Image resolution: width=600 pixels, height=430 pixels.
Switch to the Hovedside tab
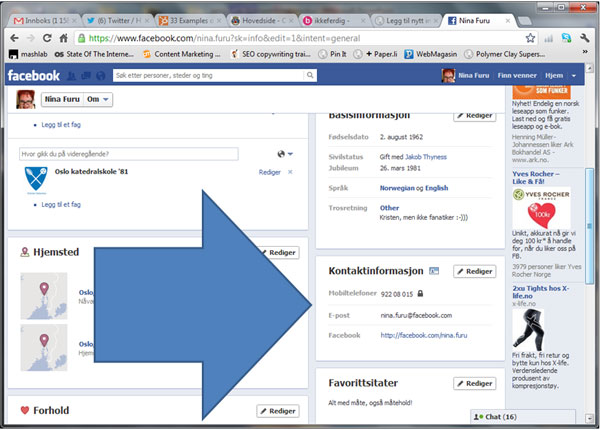pos(262,21)
